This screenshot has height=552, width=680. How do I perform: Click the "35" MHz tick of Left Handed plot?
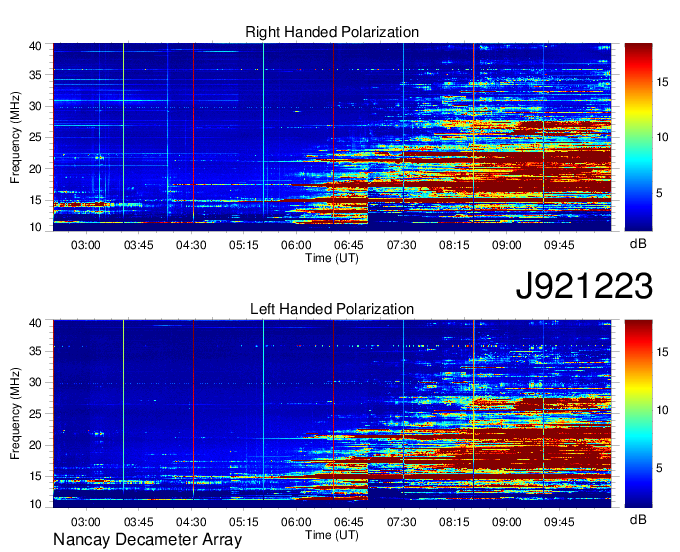coord(35,351)
